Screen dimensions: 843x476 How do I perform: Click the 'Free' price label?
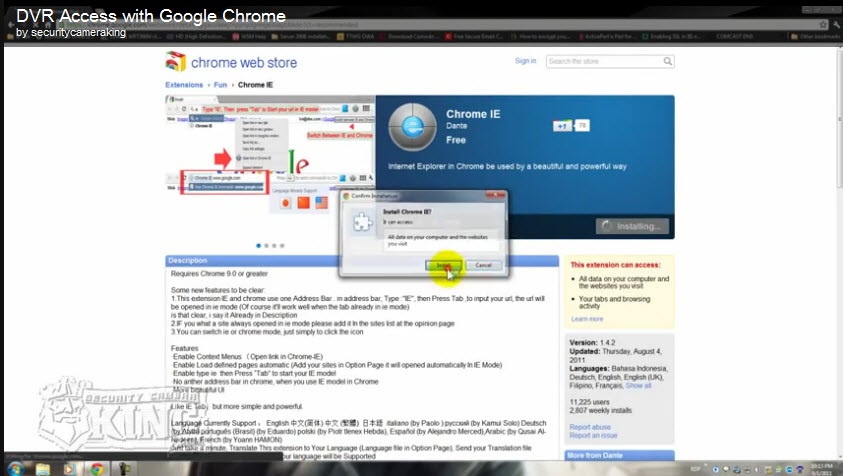[x=455, y=140]
